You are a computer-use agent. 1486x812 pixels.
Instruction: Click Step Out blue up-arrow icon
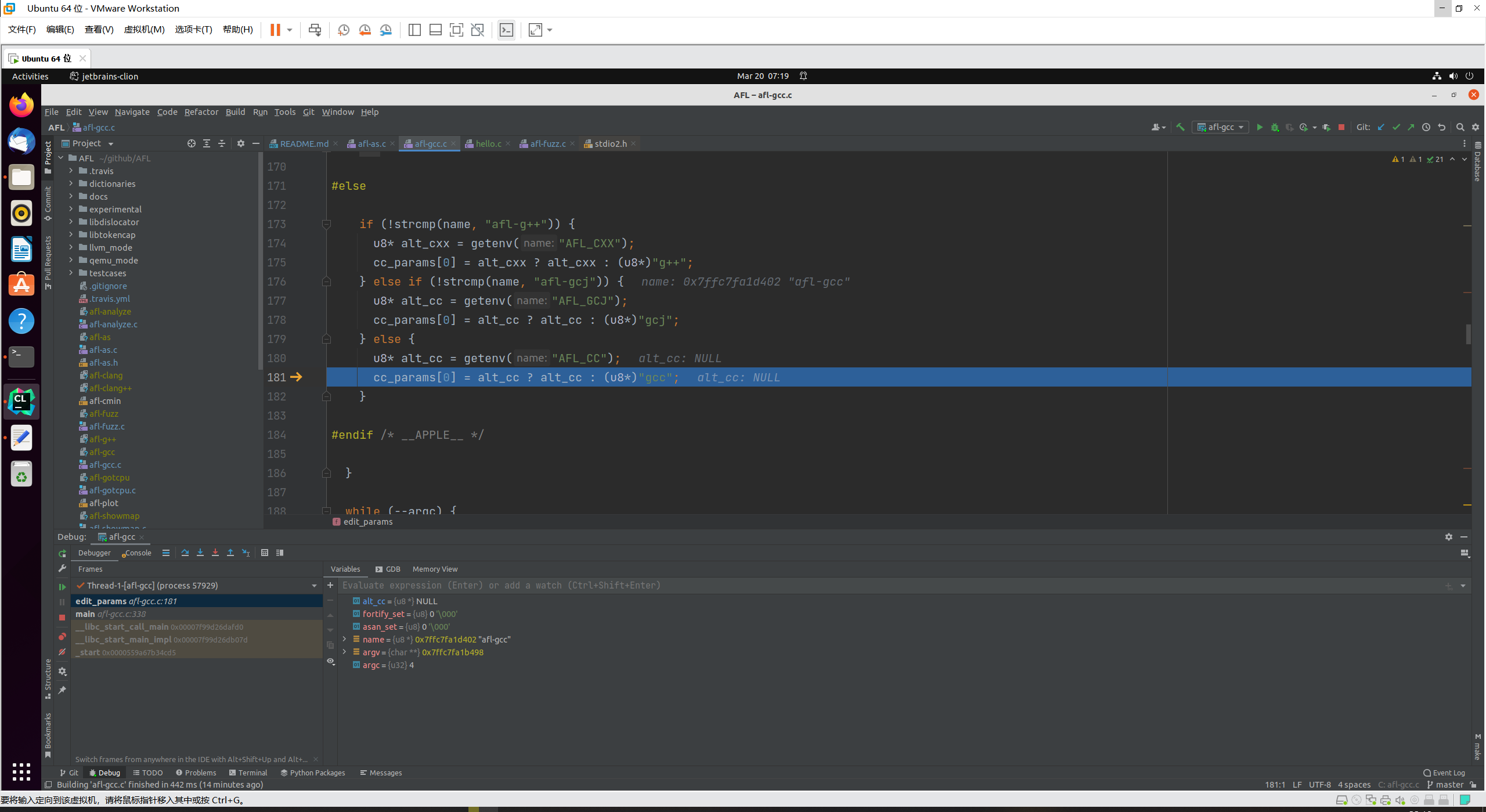coord(230,553)
